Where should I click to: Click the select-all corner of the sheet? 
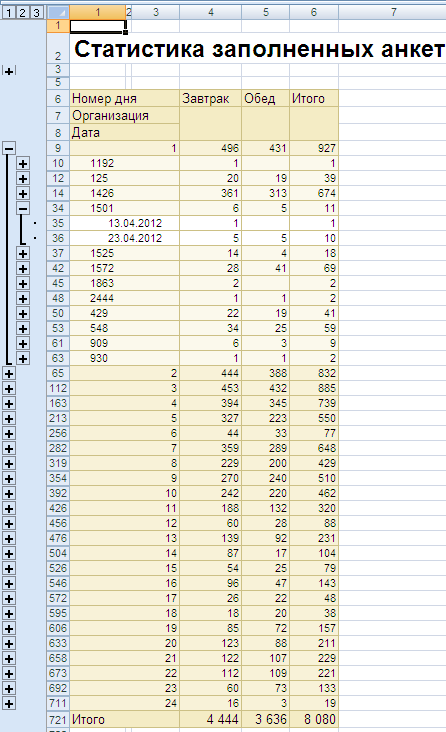[x=58, y=13]
